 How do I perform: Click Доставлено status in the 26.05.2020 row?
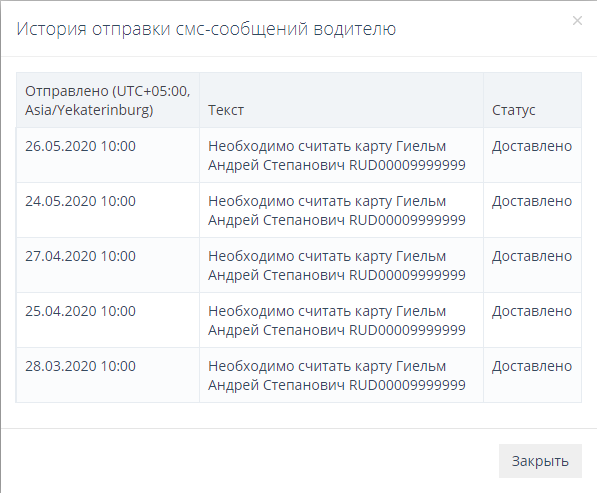[x=532, y=146]
